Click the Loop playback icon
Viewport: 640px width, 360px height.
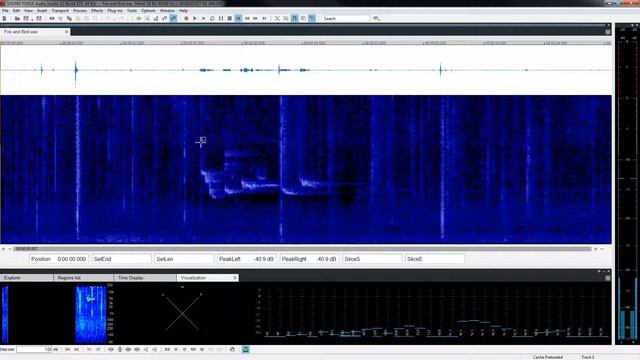[212, 18]
